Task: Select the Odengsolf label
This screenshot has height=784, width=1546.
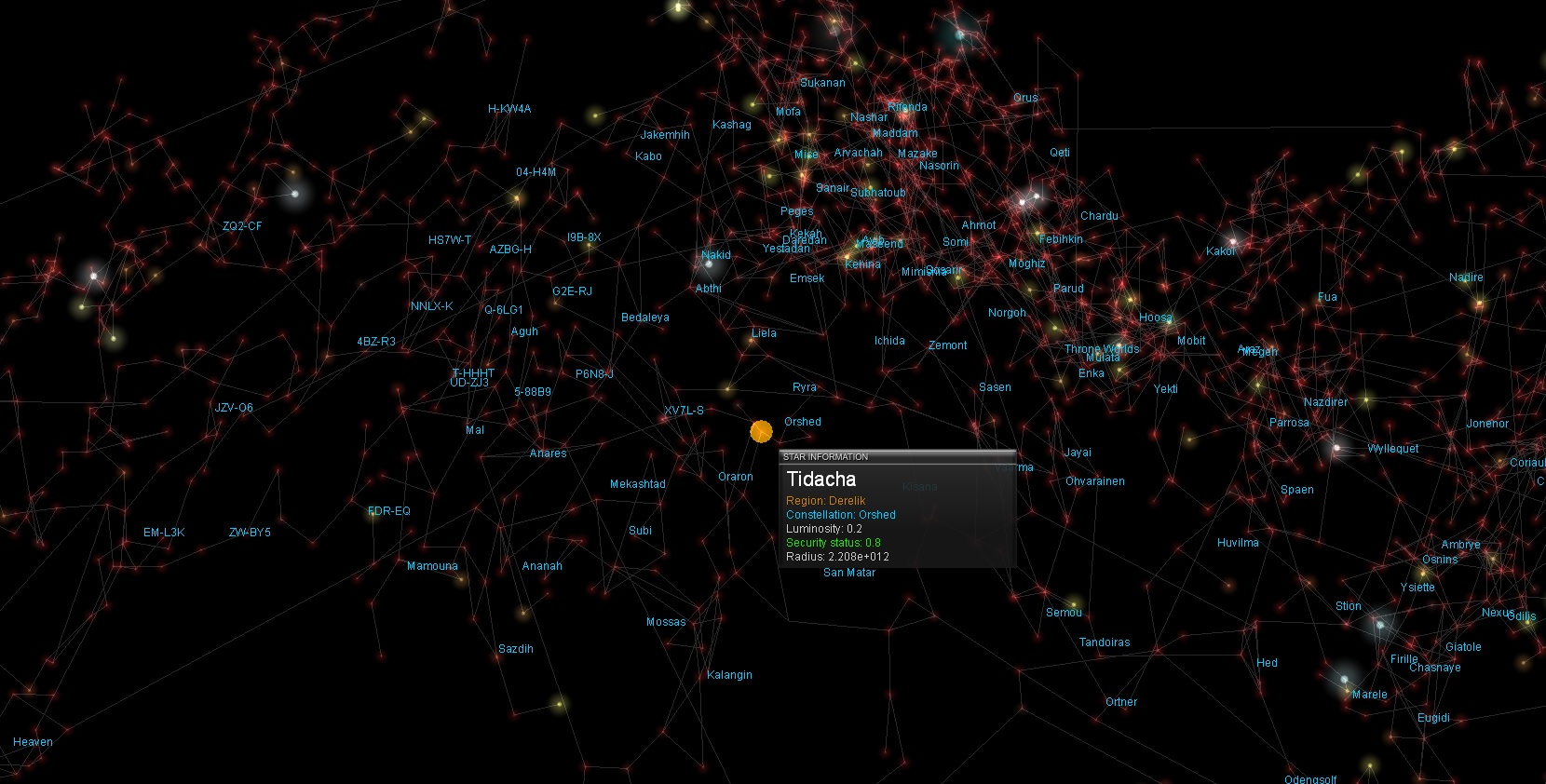Action: click(x=1310, y=779)
